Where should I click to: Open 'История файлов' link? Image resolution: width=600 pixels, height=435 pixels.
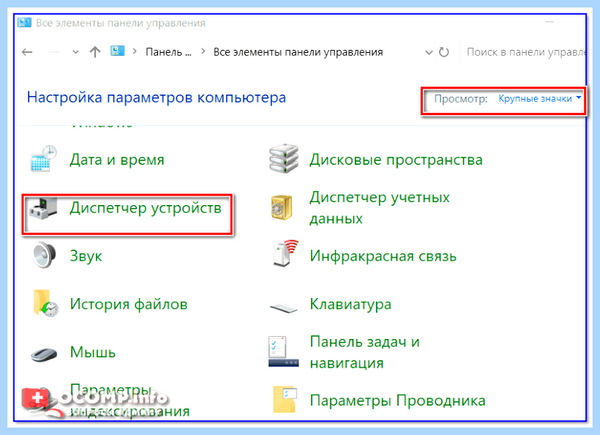[x=129, y=304]
